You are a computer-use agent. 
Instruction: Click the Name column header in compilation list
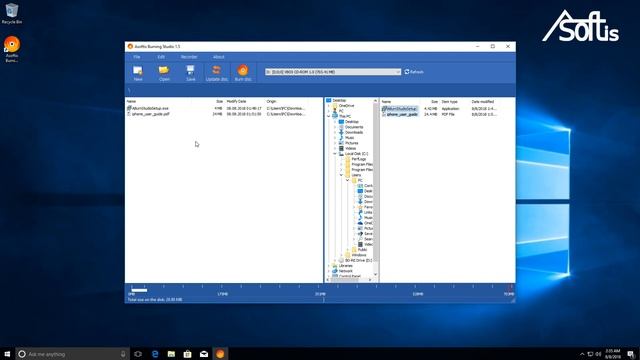click(131, 101)
